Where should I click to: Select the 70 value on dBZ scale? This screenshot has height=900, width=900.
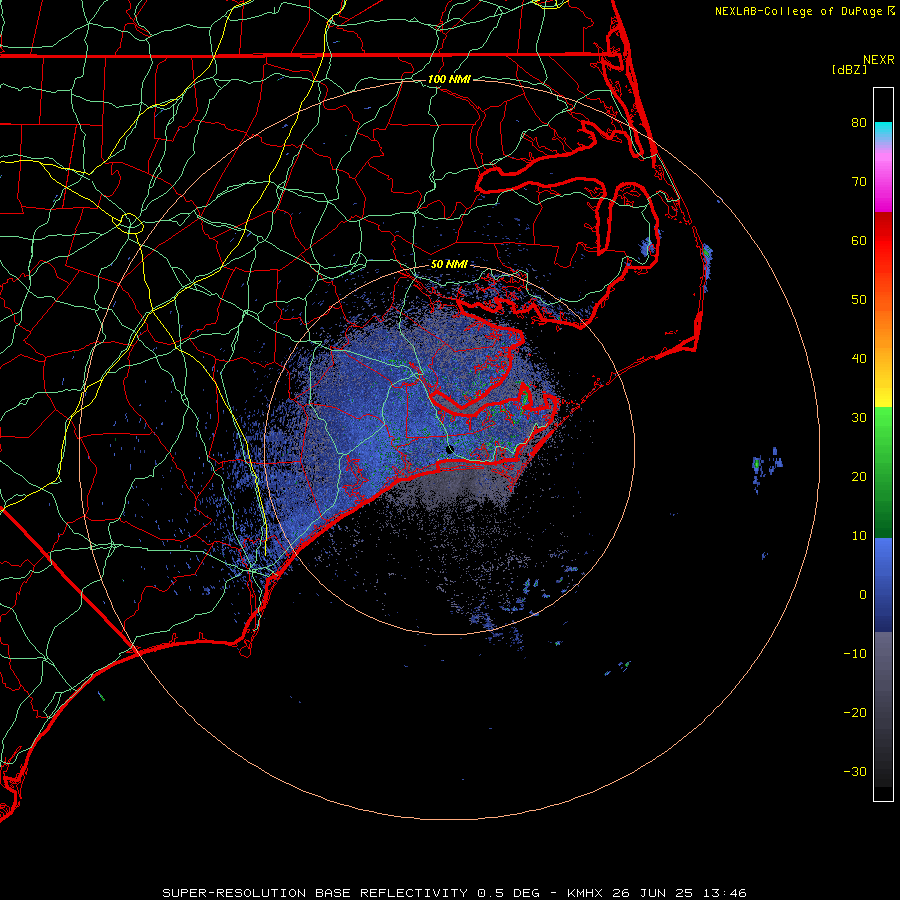tap(859, 181)
